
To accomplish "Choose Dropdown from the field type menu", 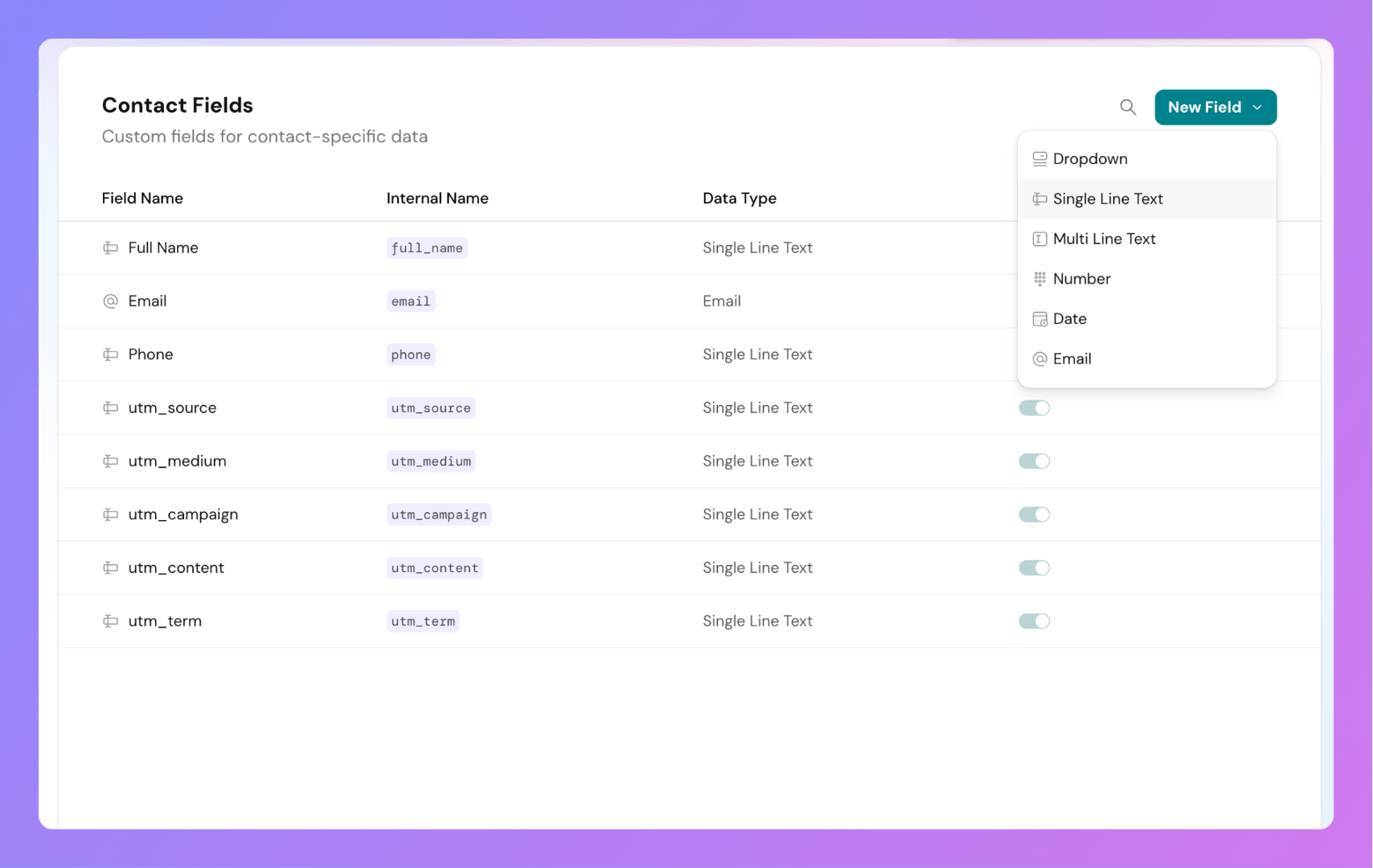I will coord(1090,159).
